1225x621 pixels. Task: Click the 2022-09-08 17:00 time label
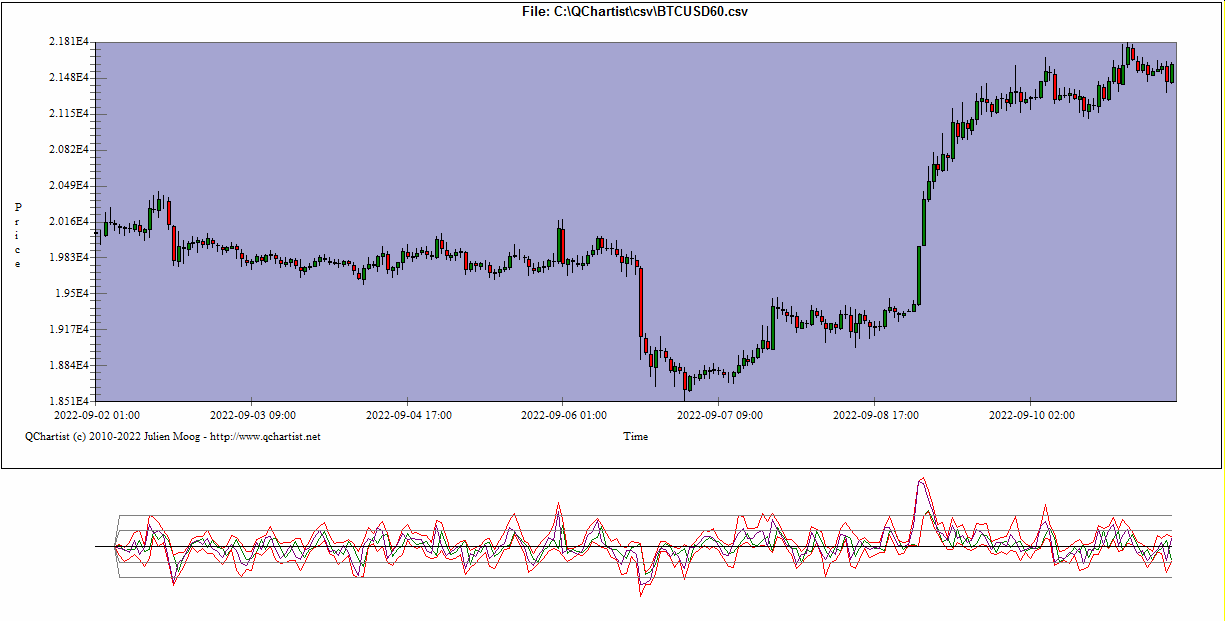click(876, 414)
